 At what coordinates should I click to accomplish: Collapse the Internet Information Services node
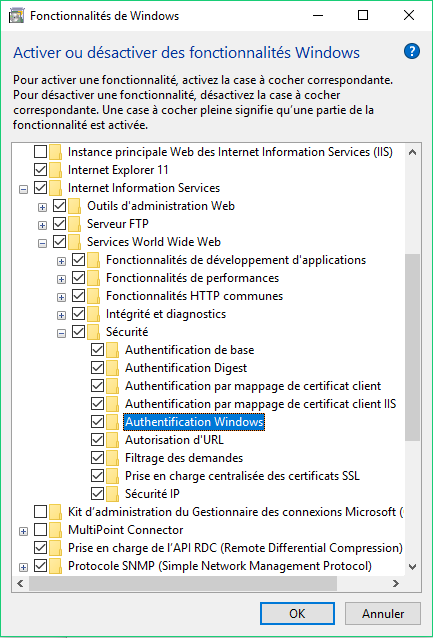[24, 189]
